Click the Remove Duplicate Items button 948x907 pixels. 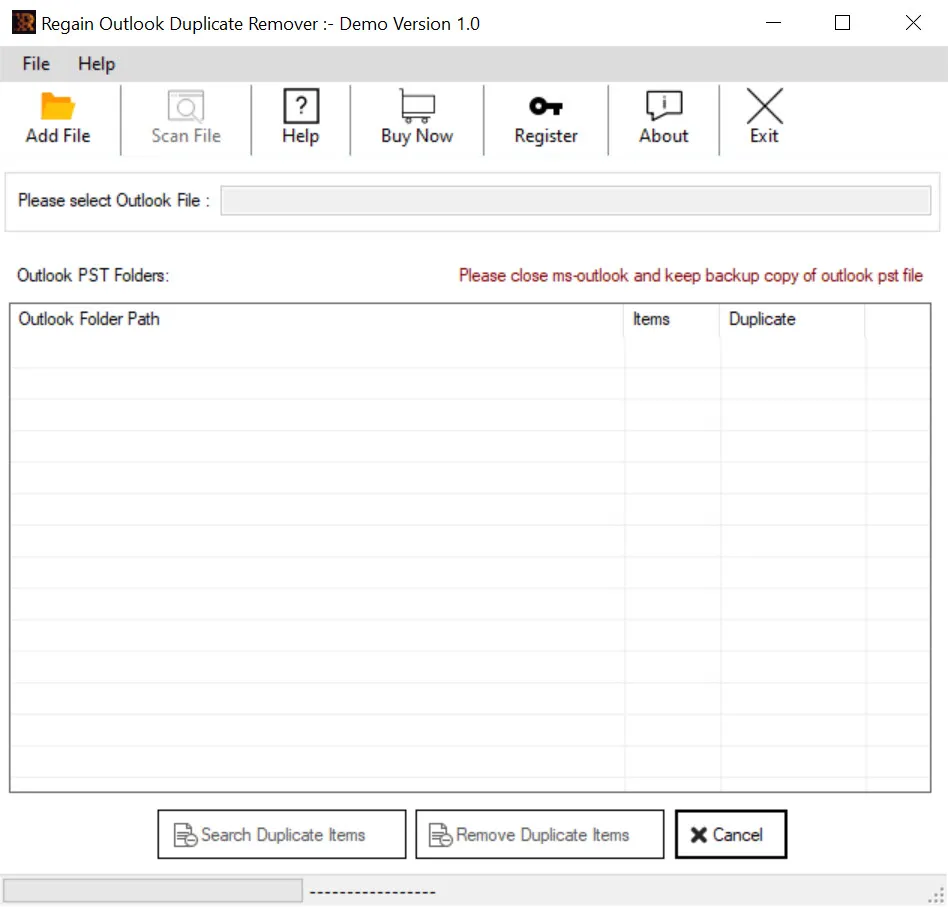coord(539,834)
